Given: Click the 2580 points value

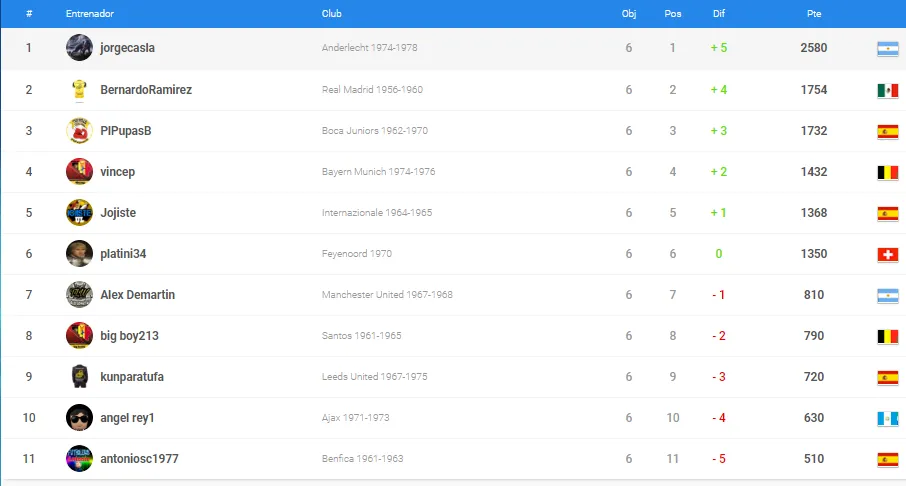Looking at the screenshot, I should tap(814, 47).
